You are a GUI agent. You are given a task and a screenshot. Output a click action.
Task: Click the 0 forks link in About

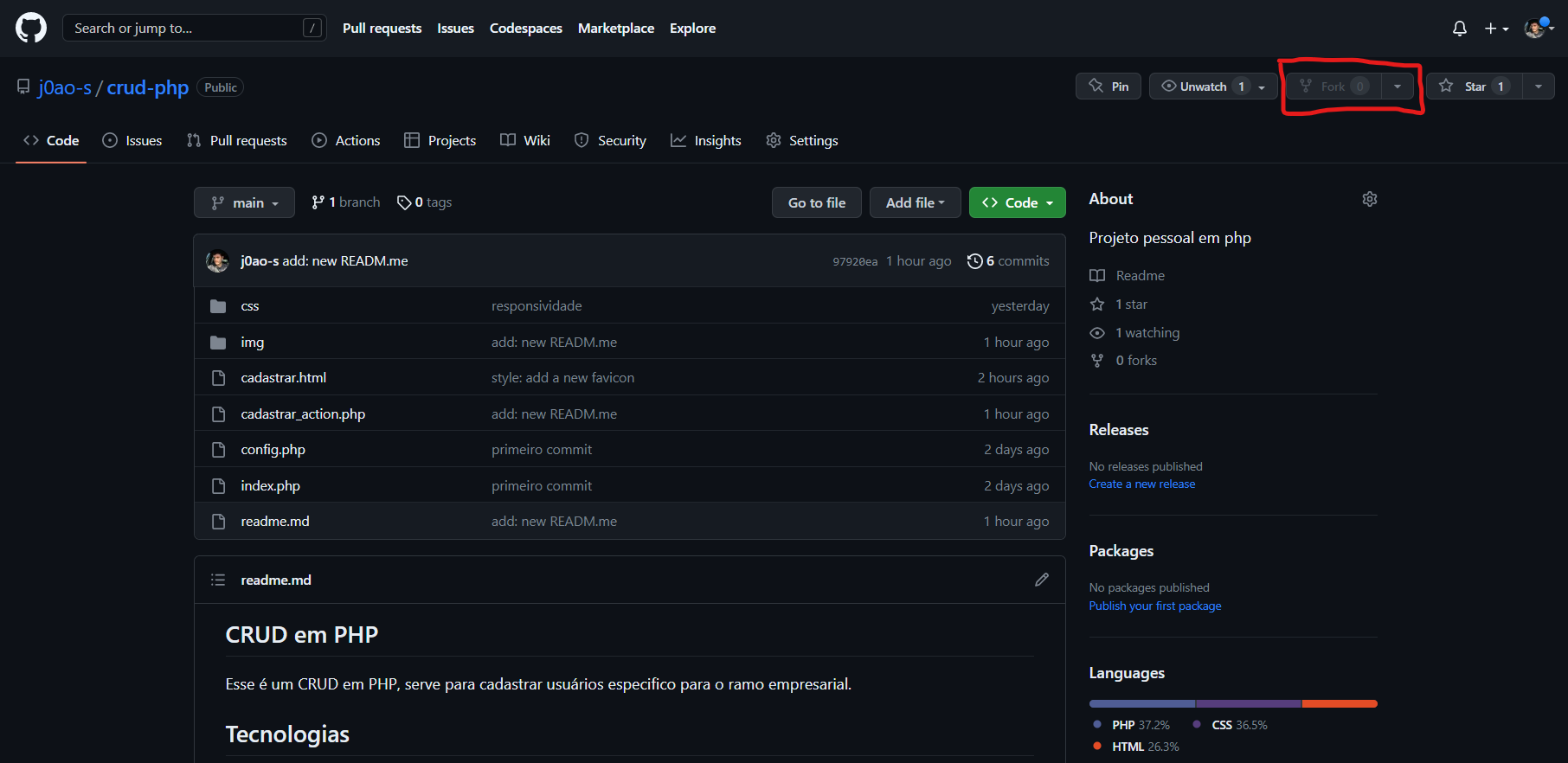click(x=1123, y=360)
